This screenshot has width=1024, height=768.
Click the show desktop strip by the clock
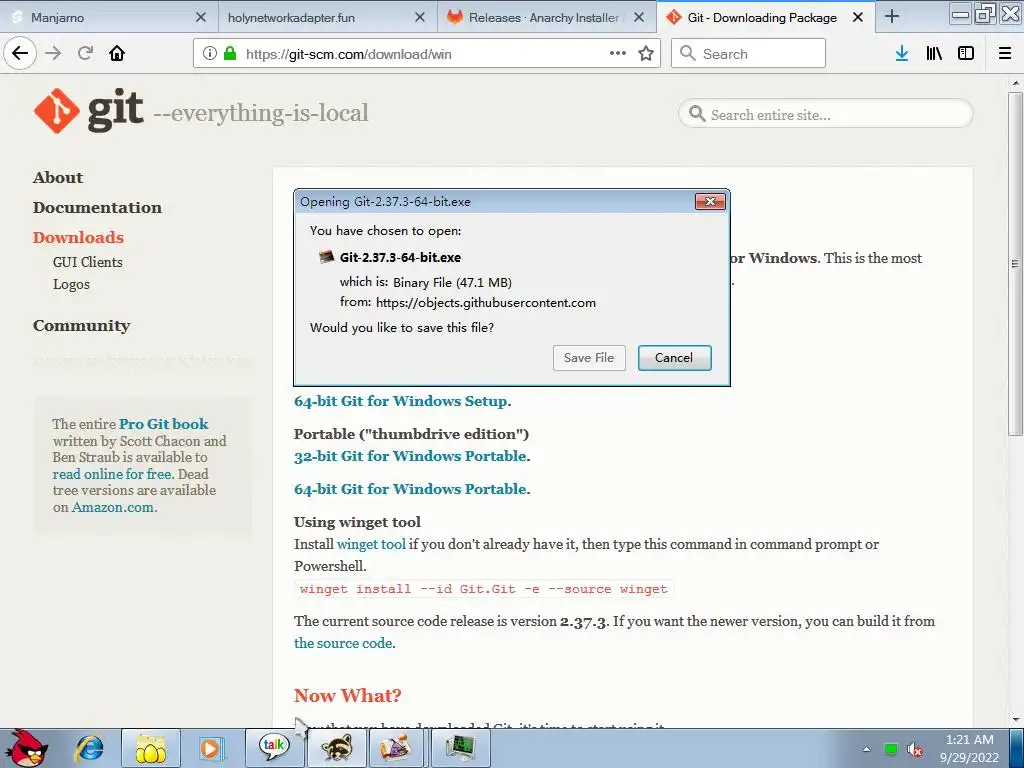1016,748
